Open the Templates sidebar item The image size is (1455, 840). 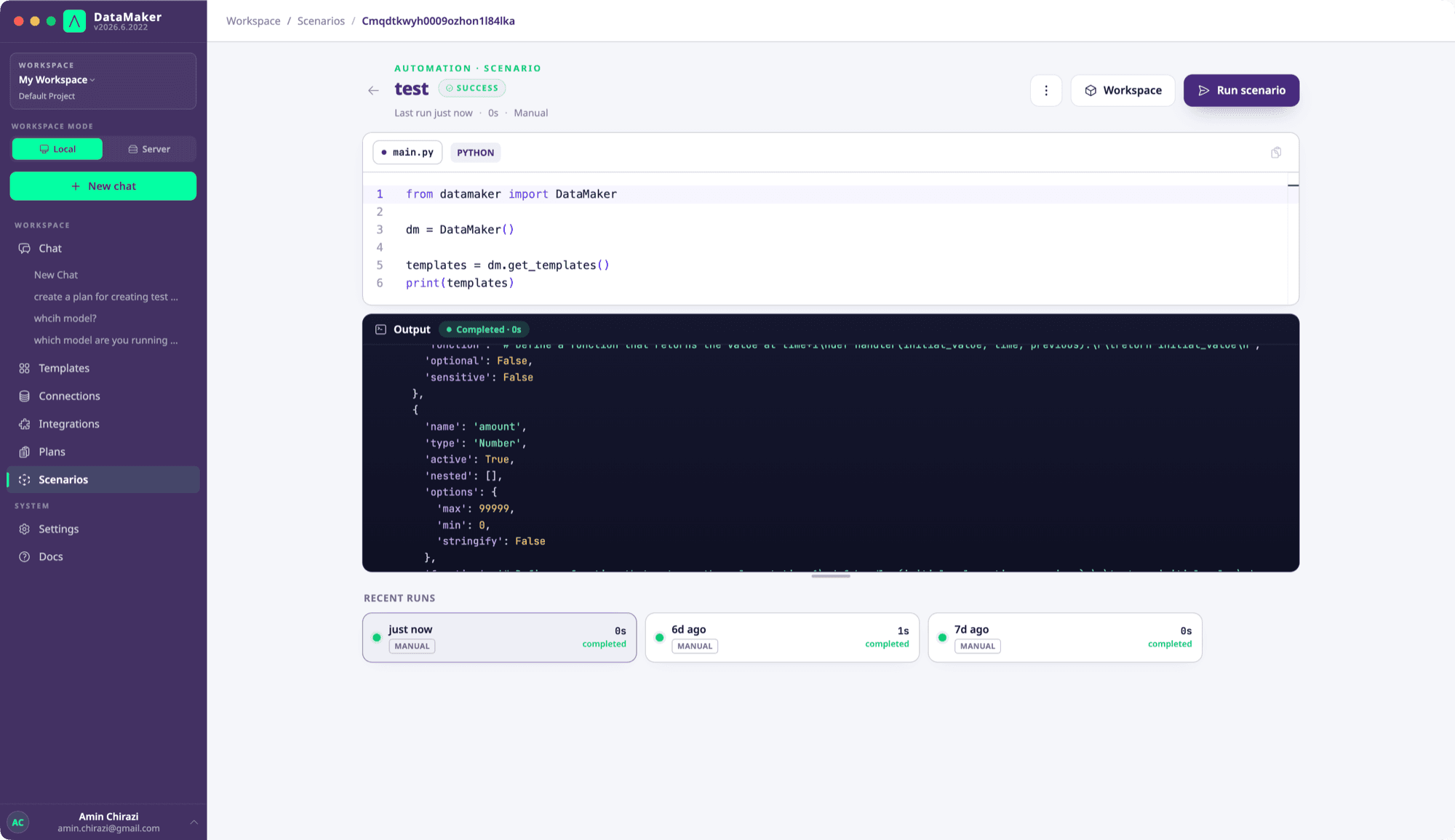coord(103,369)
